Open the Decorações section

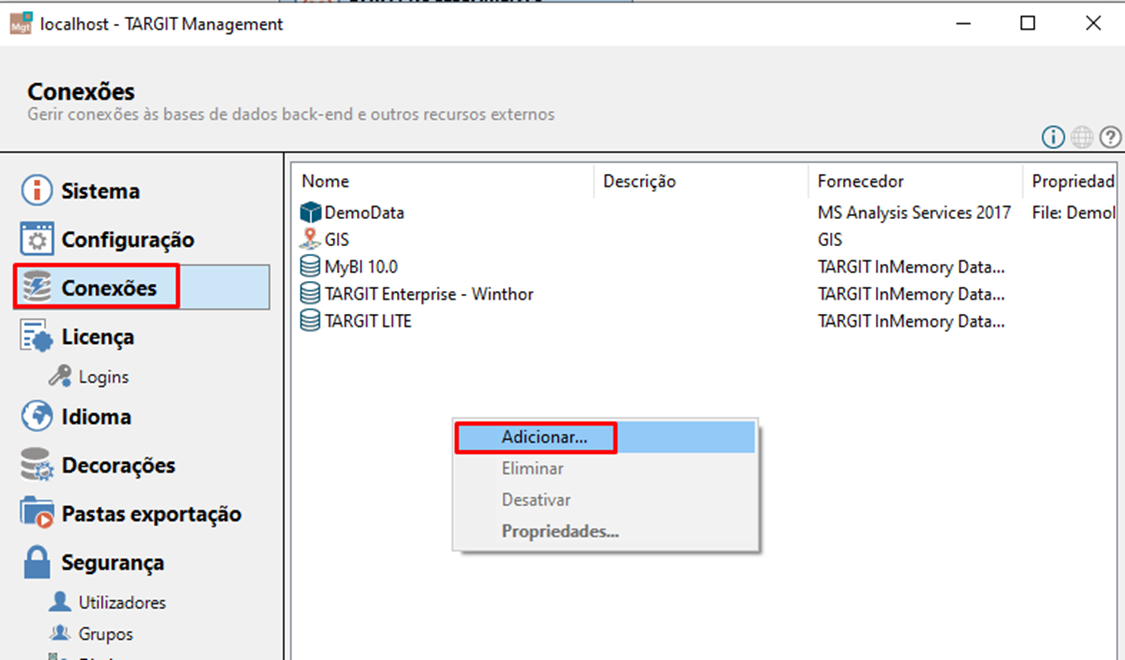(118, 465)
